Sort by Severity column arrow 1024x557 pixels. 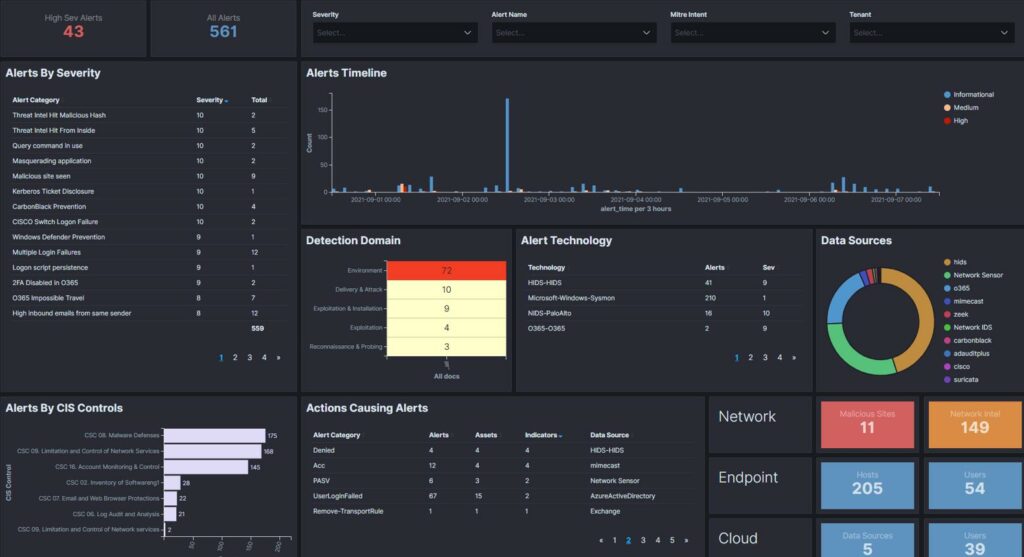227,101
